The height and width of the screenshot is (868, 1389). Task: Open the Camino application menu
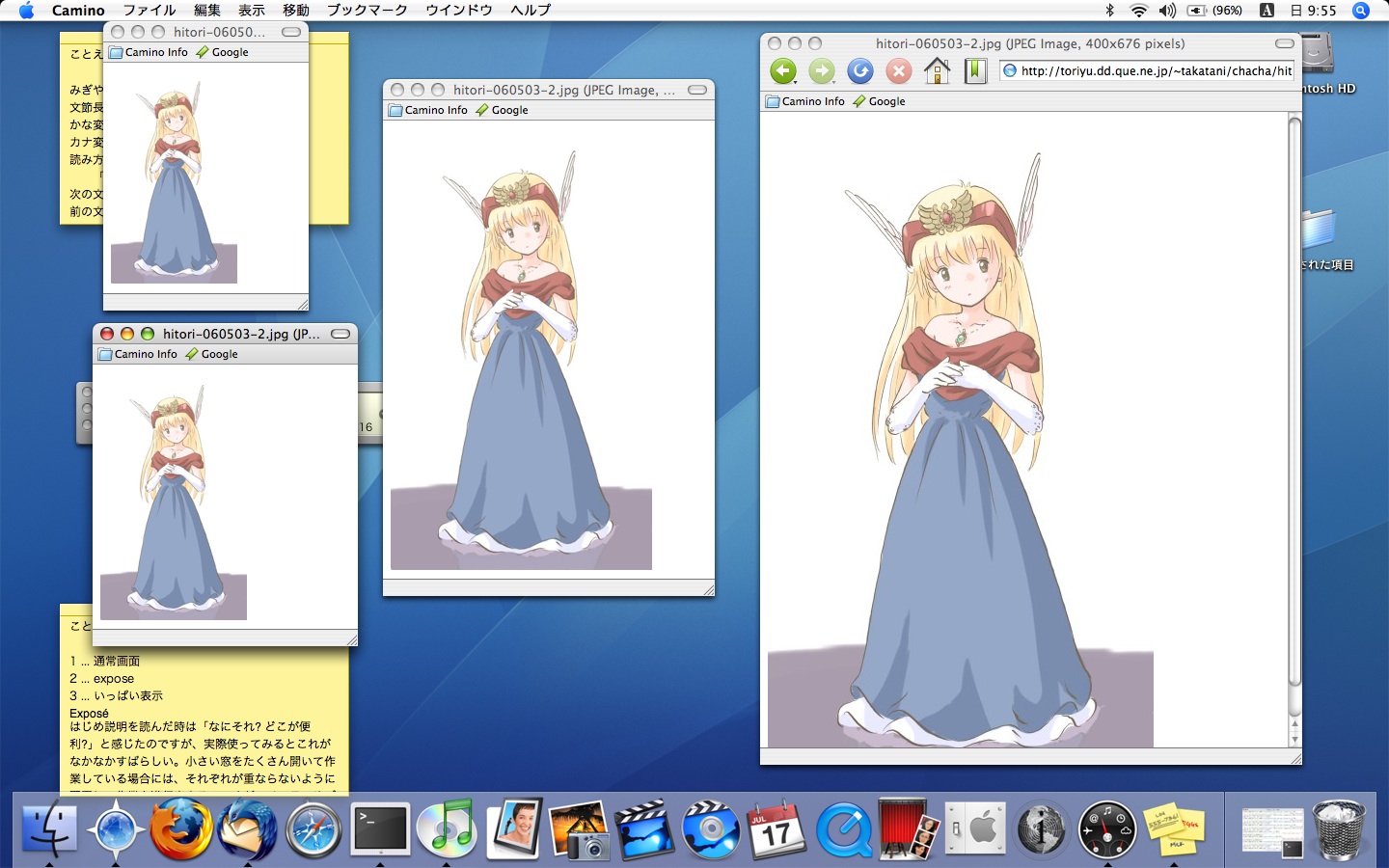pos(78,11)
